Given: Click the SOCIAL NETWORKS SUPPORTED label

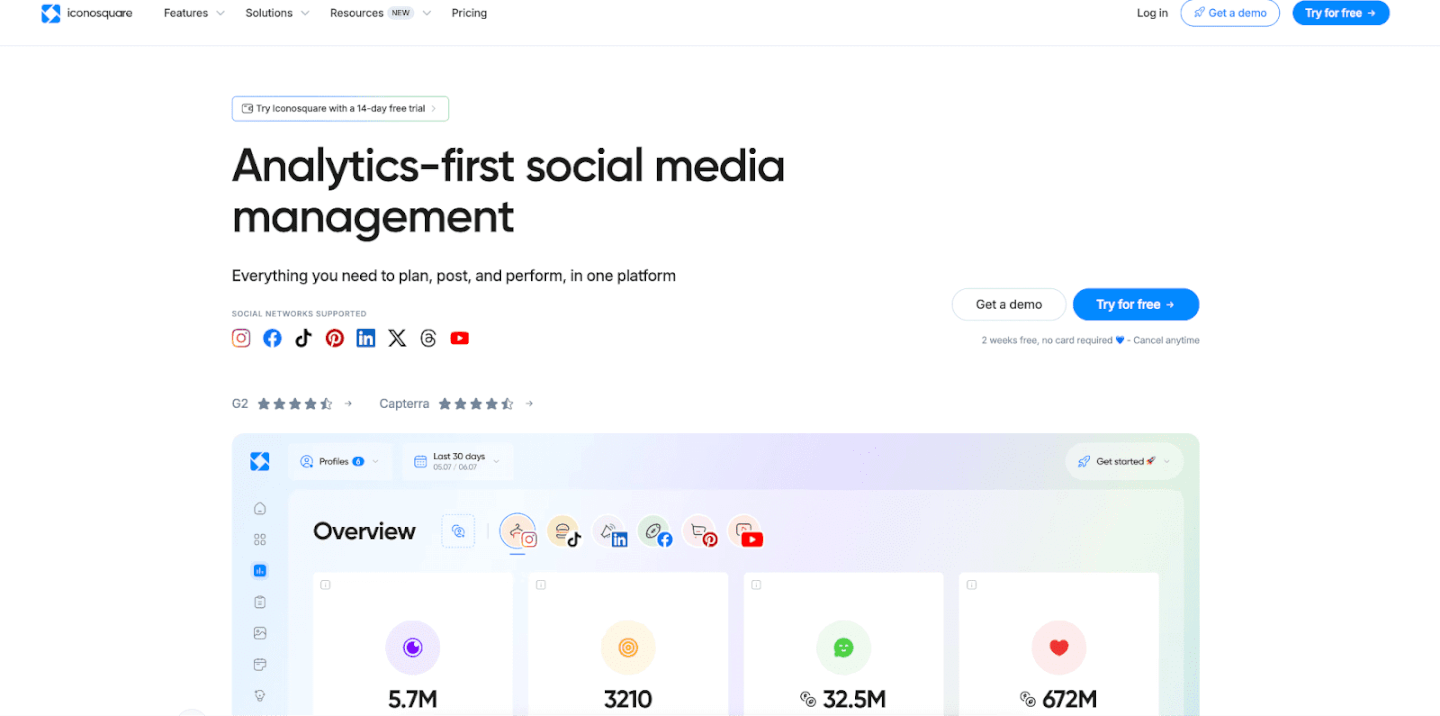Looking at the screenshot, I should [x=299, y=314].
